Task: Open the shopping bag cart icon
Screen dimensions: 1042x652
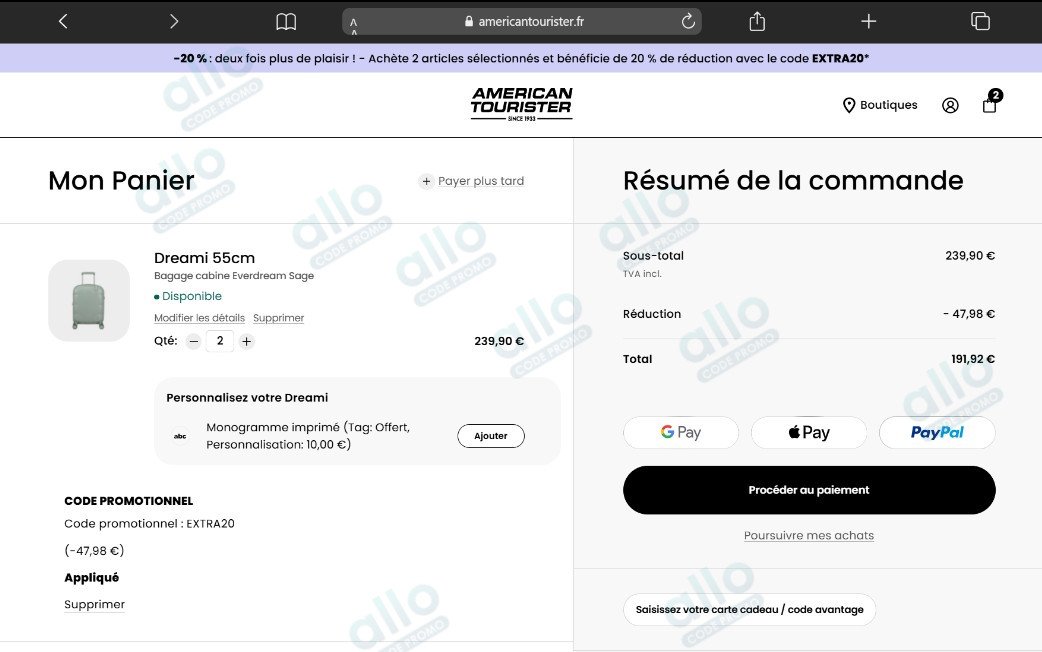Action: [x=991, y=103]
